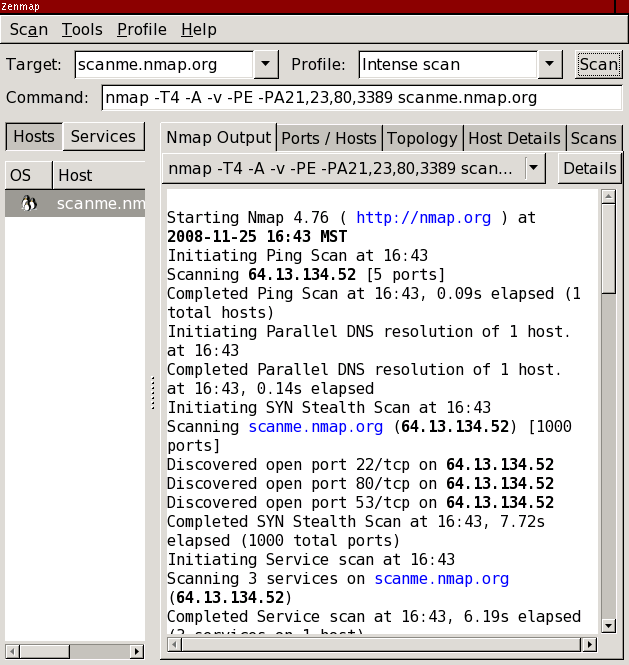Start the scan with Scan button
Screen dimensions: 629x665
coord(598,64)
